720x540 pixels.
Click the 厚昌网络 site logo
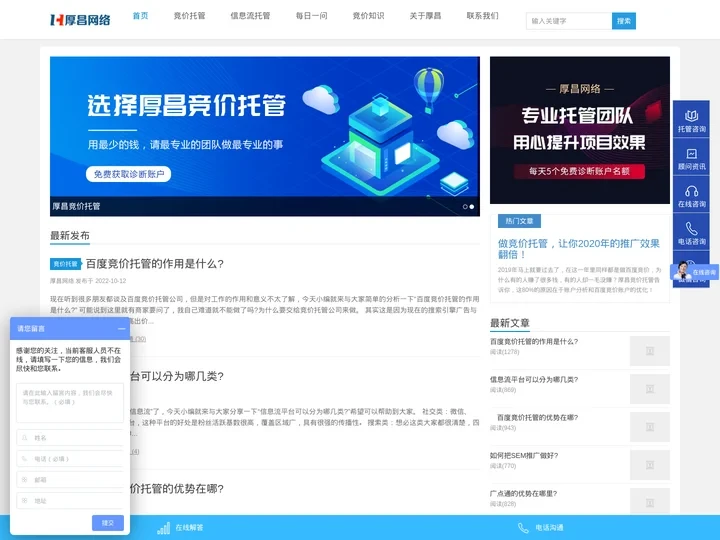pos(80,20)
